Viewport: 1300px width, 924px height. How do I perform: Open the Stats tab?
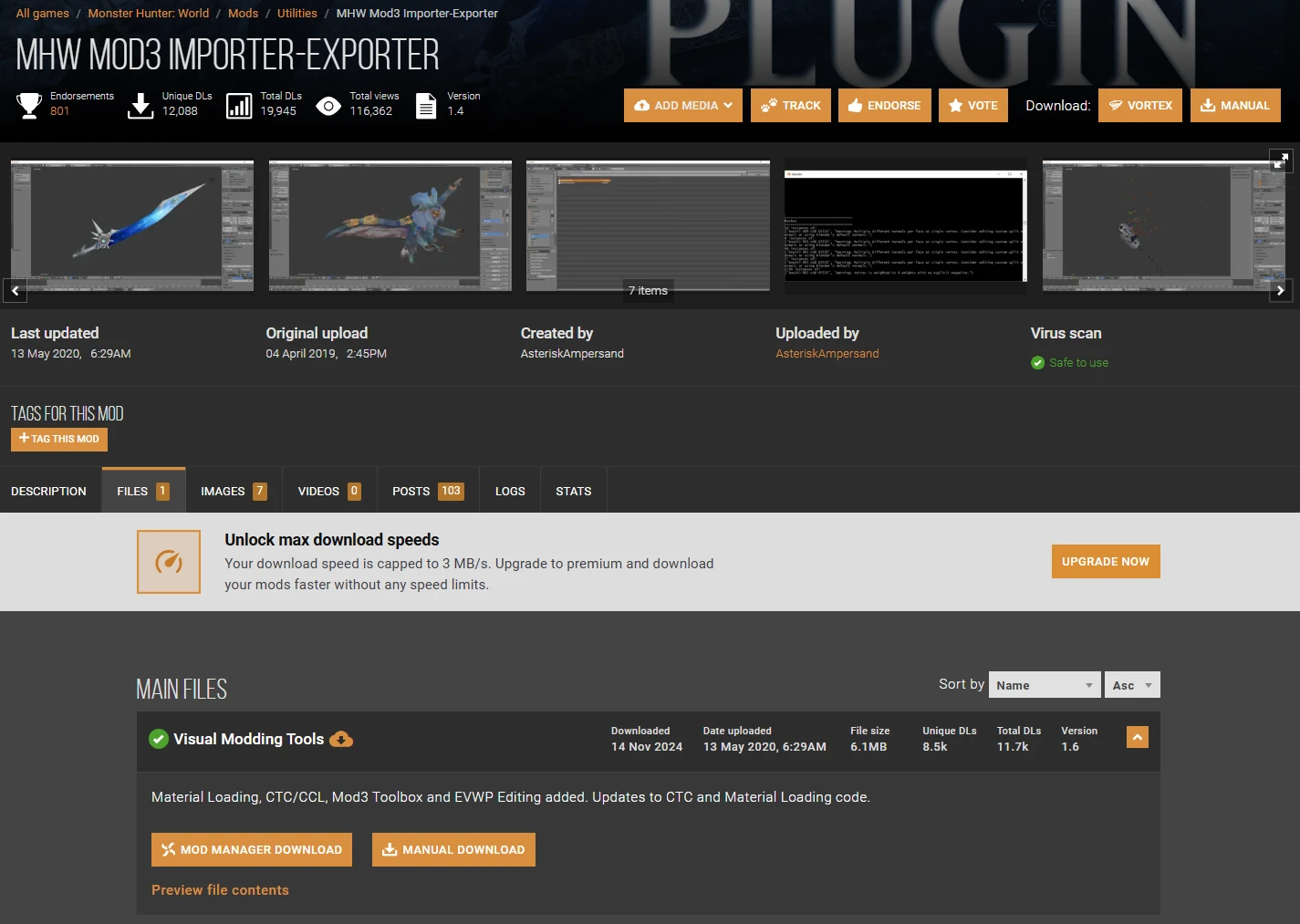pyautogui.click(x=574, y=491)
